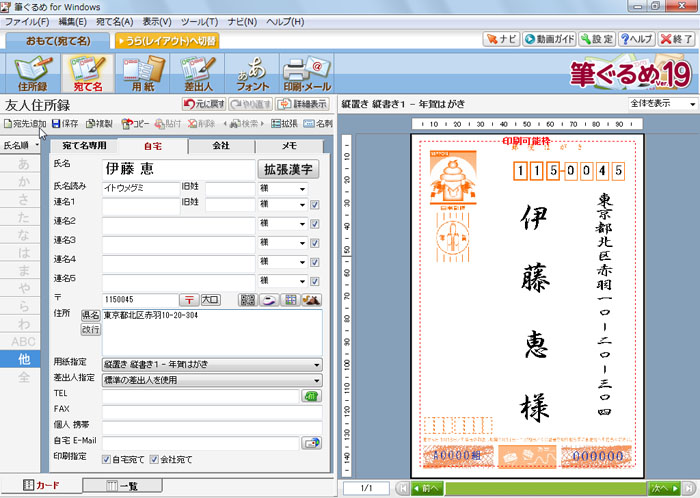700x498 pixels.
Task: Open the ツール(T) menu
Action: [x=200, y=21]
